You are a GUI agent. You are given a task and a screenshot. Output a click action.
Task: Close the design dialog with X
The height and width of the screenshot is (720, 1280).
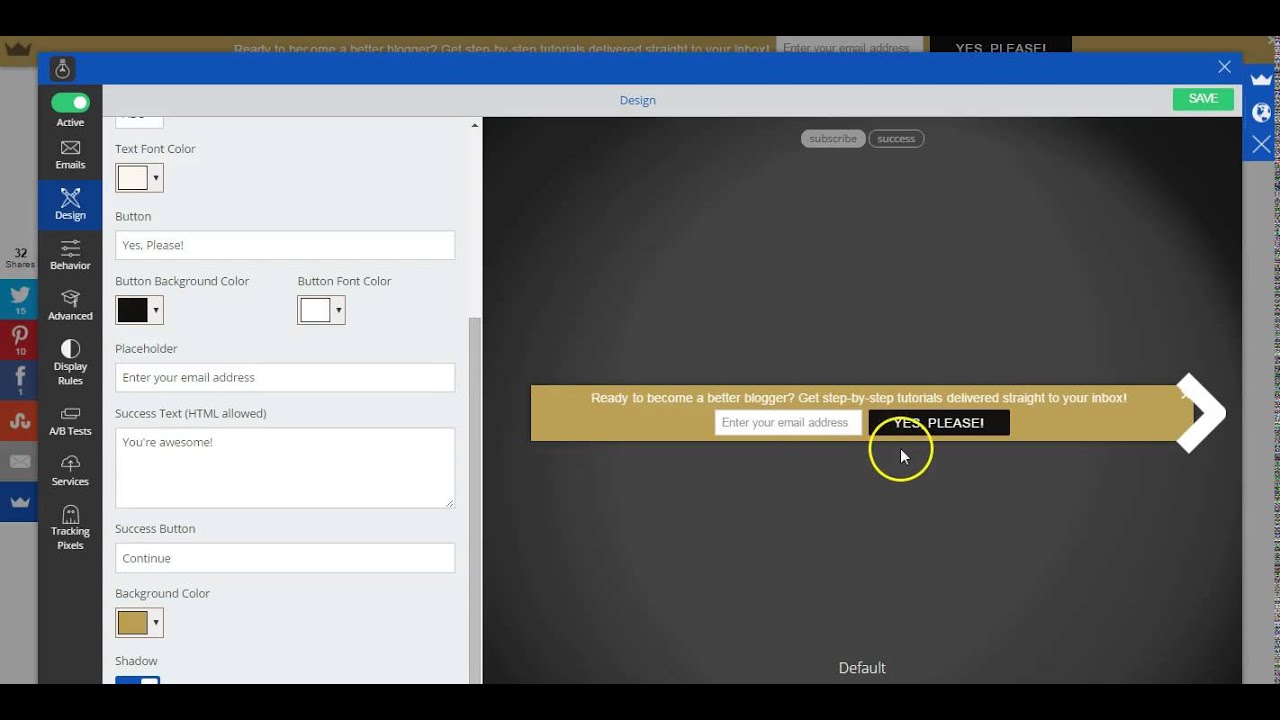1224,67
